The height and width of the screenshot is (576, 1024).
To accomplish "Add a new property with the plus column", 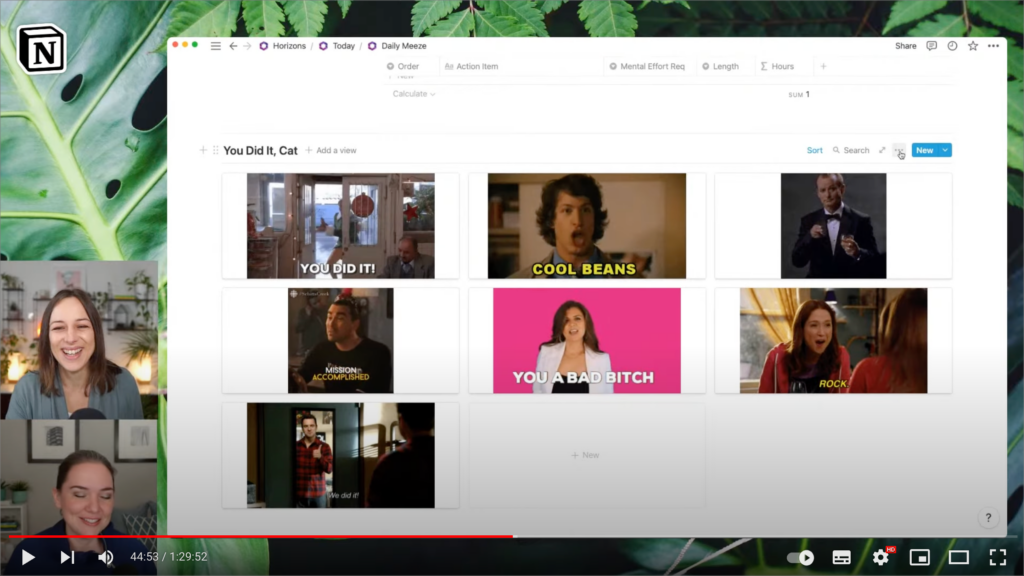I will (x=824, y=66).
